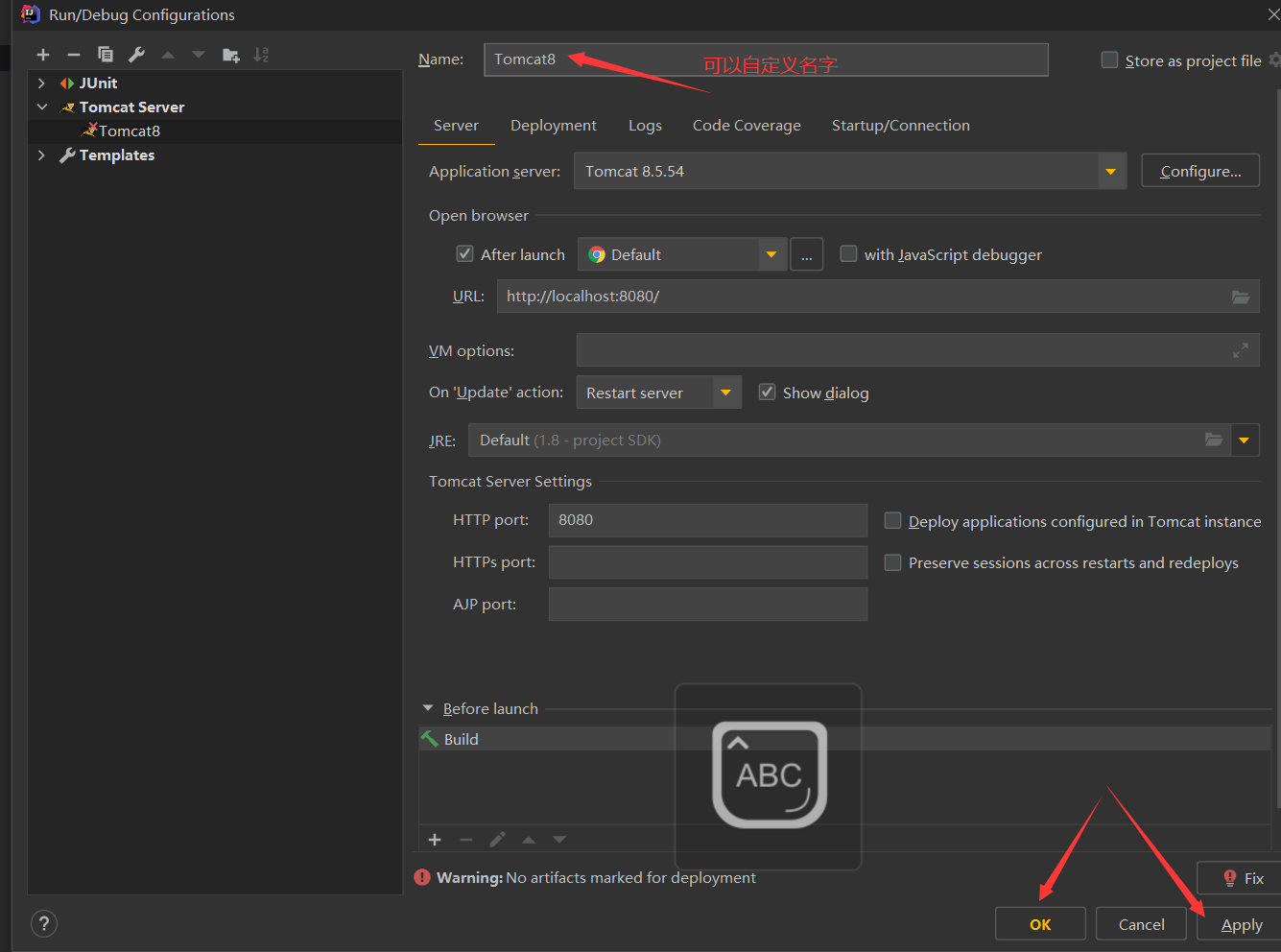Sort configurations alphabetically

click(x=261, y=55)
